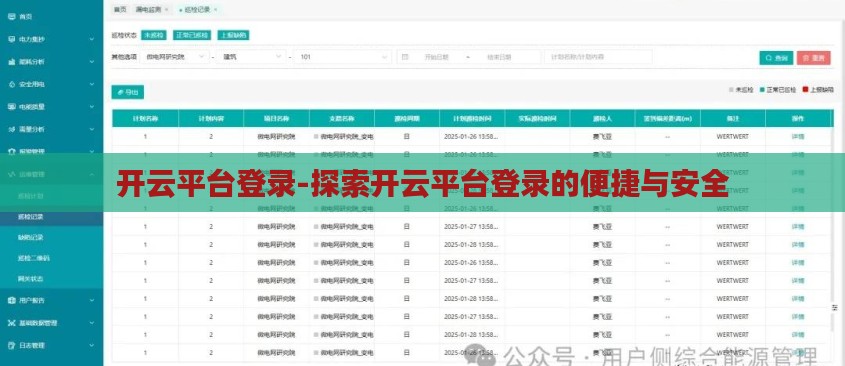Click the 操作 column header
Viewport: 845px width, 366px height.
click(798, 119)
